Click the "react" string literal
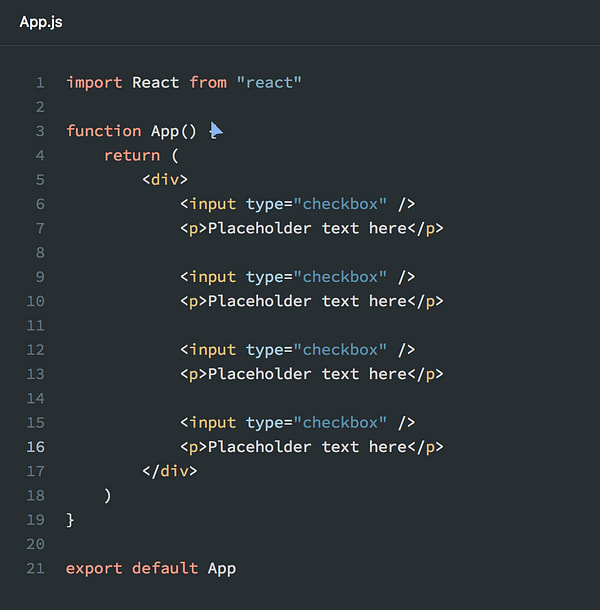This screenshot has height=610, width=600. coord(269,82)
